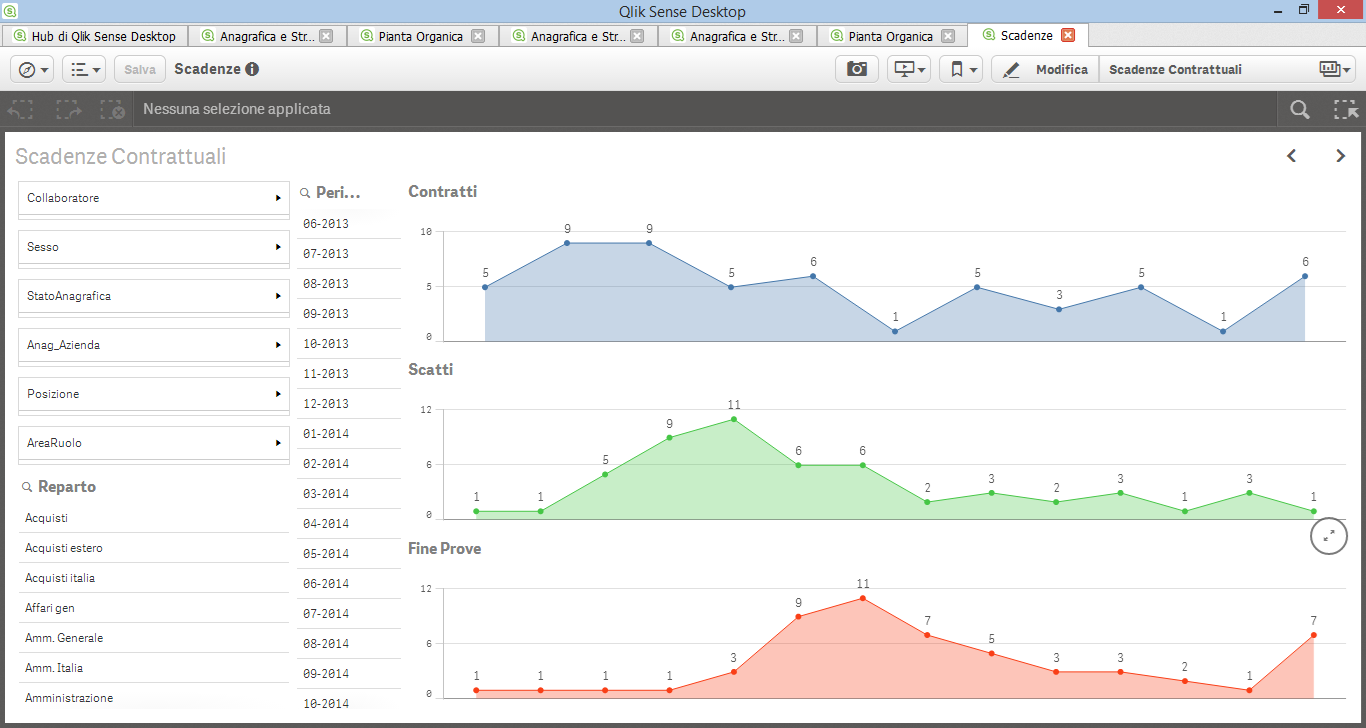Select period 11-2013
1366x728 pixels.
(x=348, y=374)
